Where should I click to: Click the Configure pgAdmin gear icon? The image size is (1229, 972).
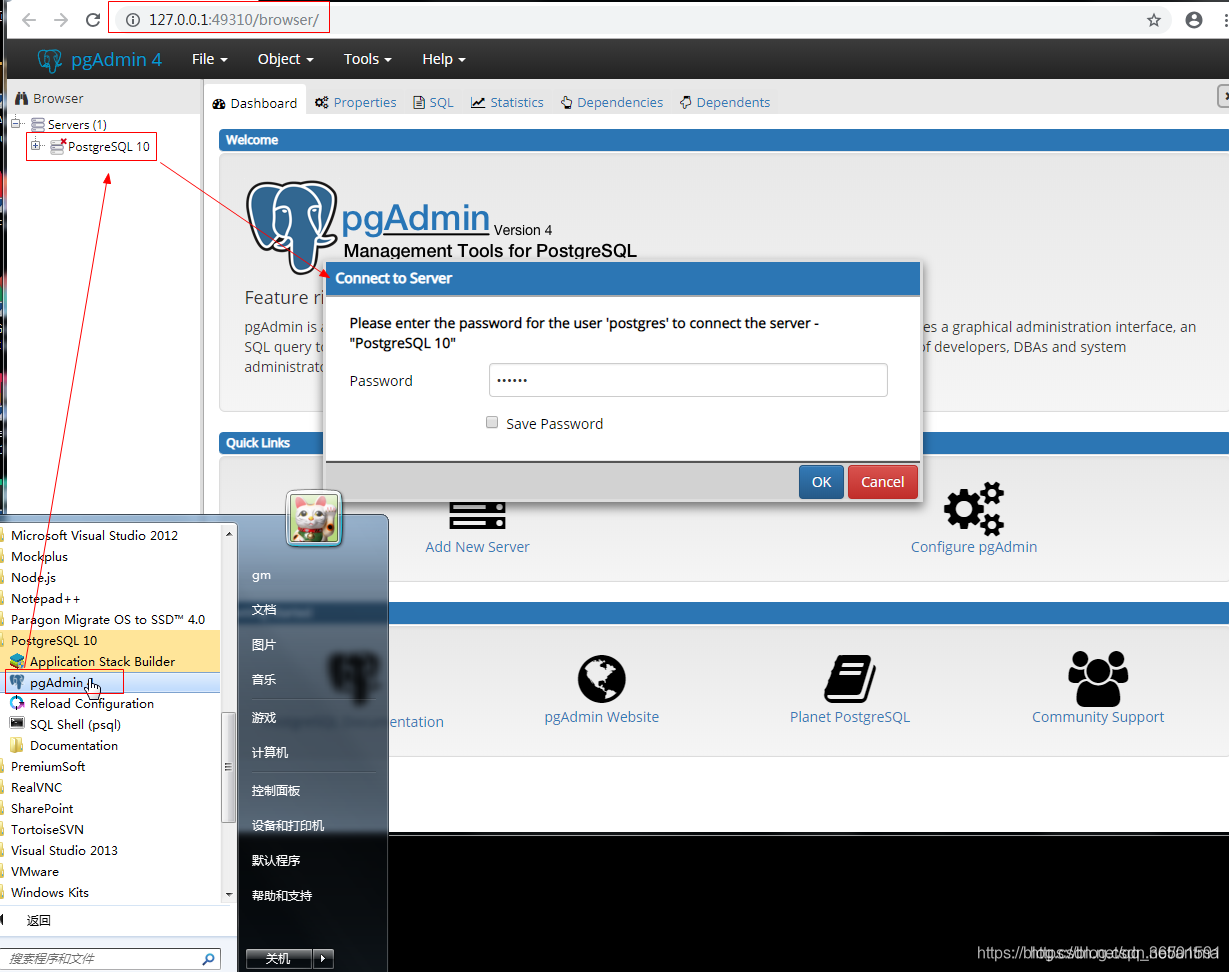[973, 509]
